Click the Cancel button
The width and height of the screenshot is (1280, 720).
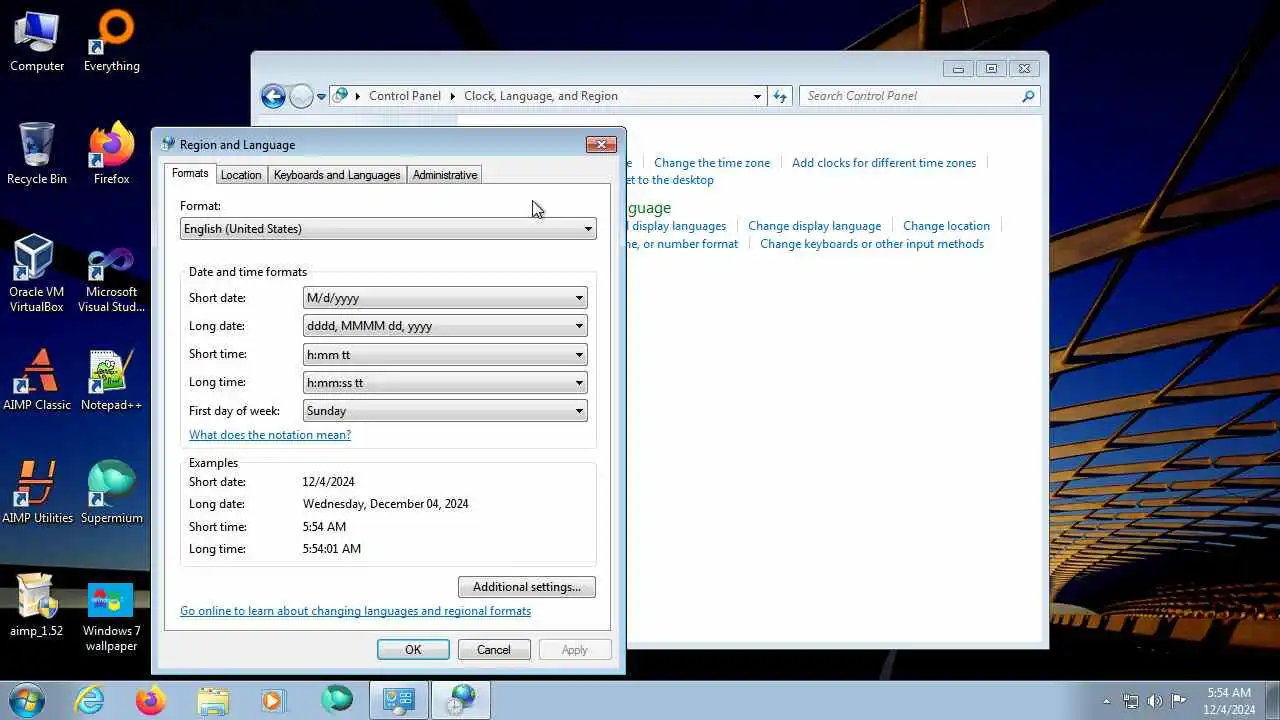tap(494, 650)
